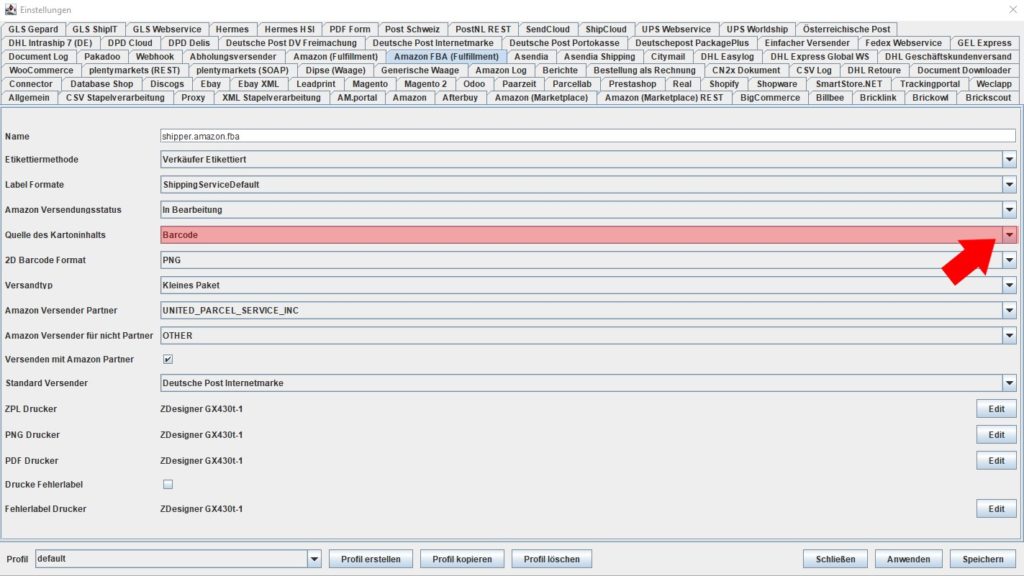This screenshot has height=576, width=1024.
Task: Expand the Standard Versender dropdown
Action: coord(1009,383)
